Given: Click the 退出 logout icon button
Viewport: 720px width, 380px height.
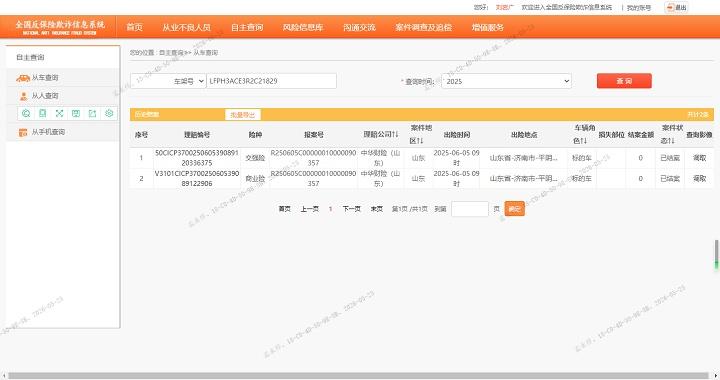Looking at the screenshot, I should (676, 7).
